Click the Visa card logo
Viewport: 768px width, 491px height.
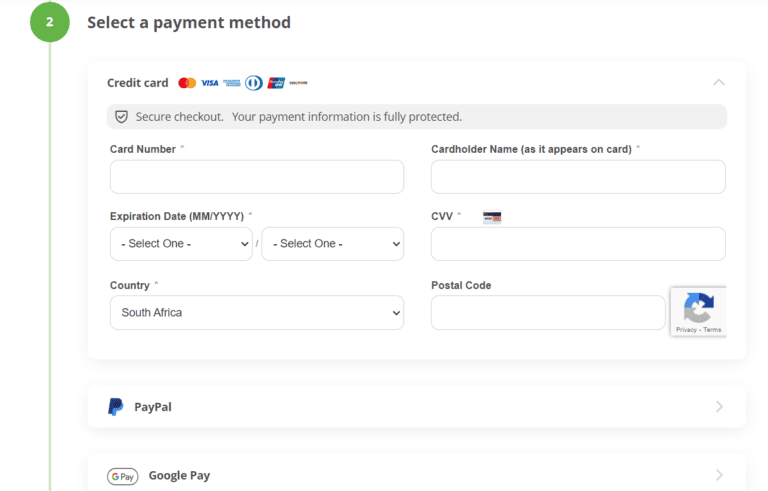click(209, 83)
